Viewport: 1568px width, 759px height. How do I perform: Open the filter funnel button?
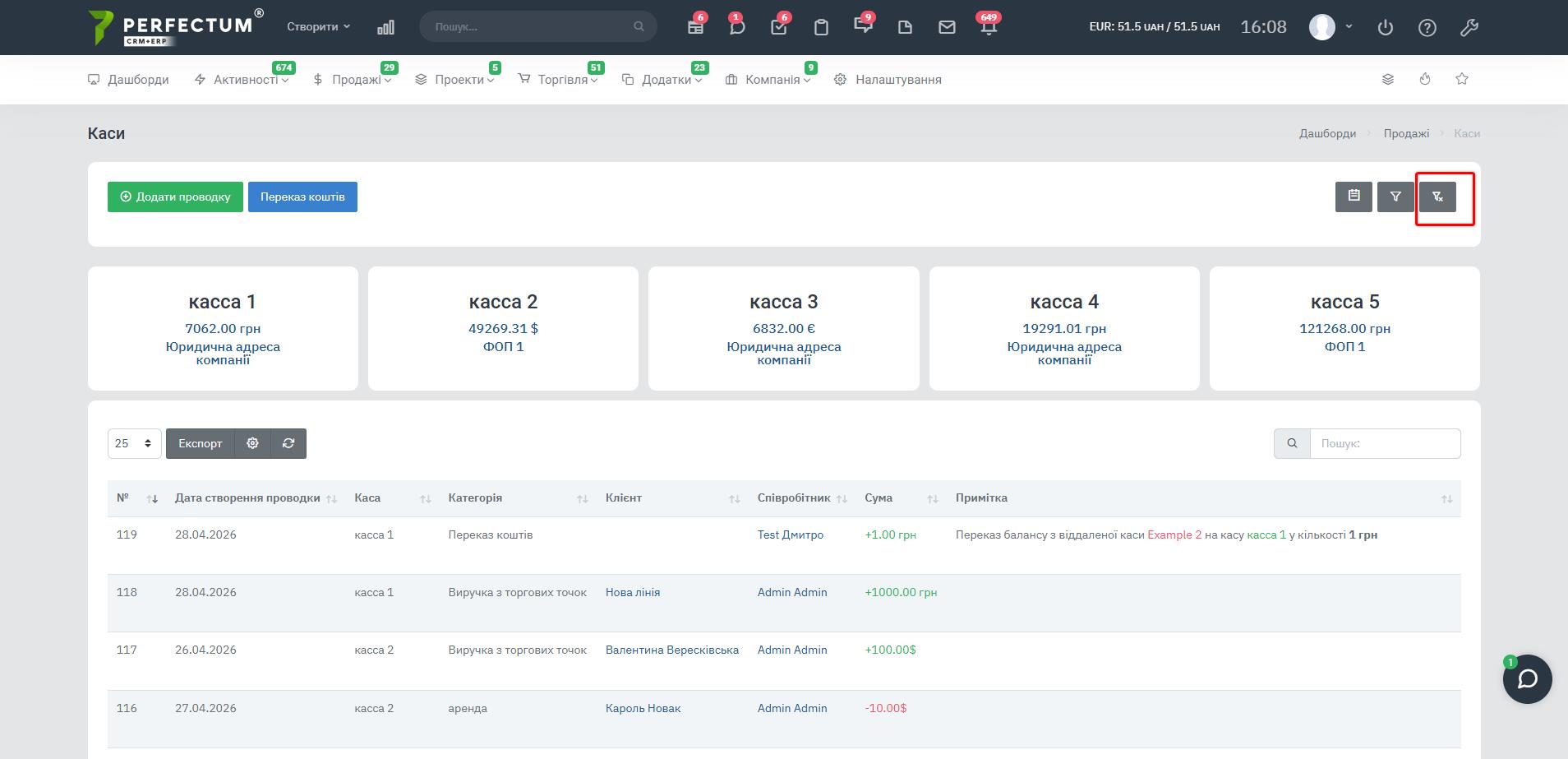[1395, 197]
